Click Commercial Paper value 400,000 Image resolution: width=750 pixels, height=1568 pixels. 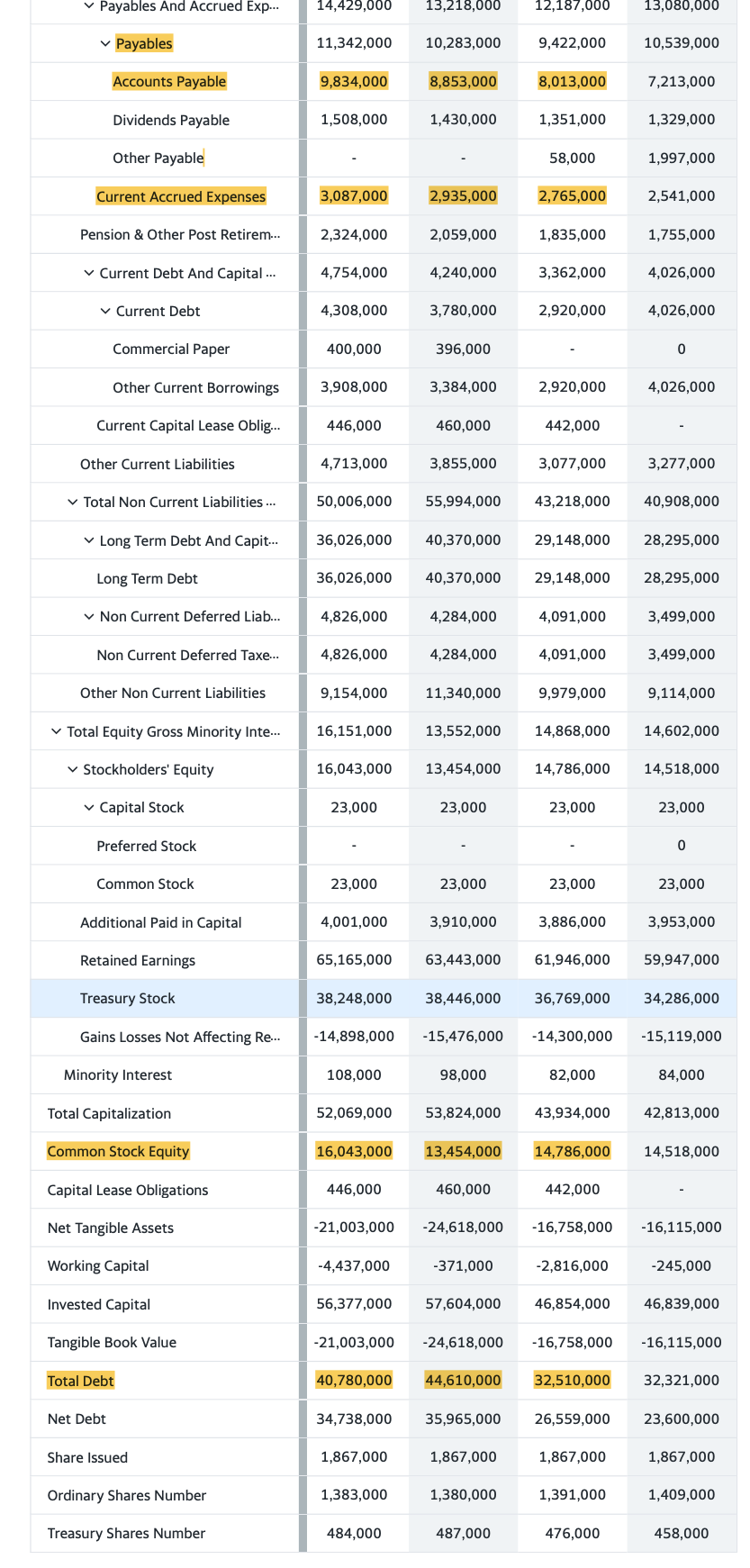(x=354, y=349)
